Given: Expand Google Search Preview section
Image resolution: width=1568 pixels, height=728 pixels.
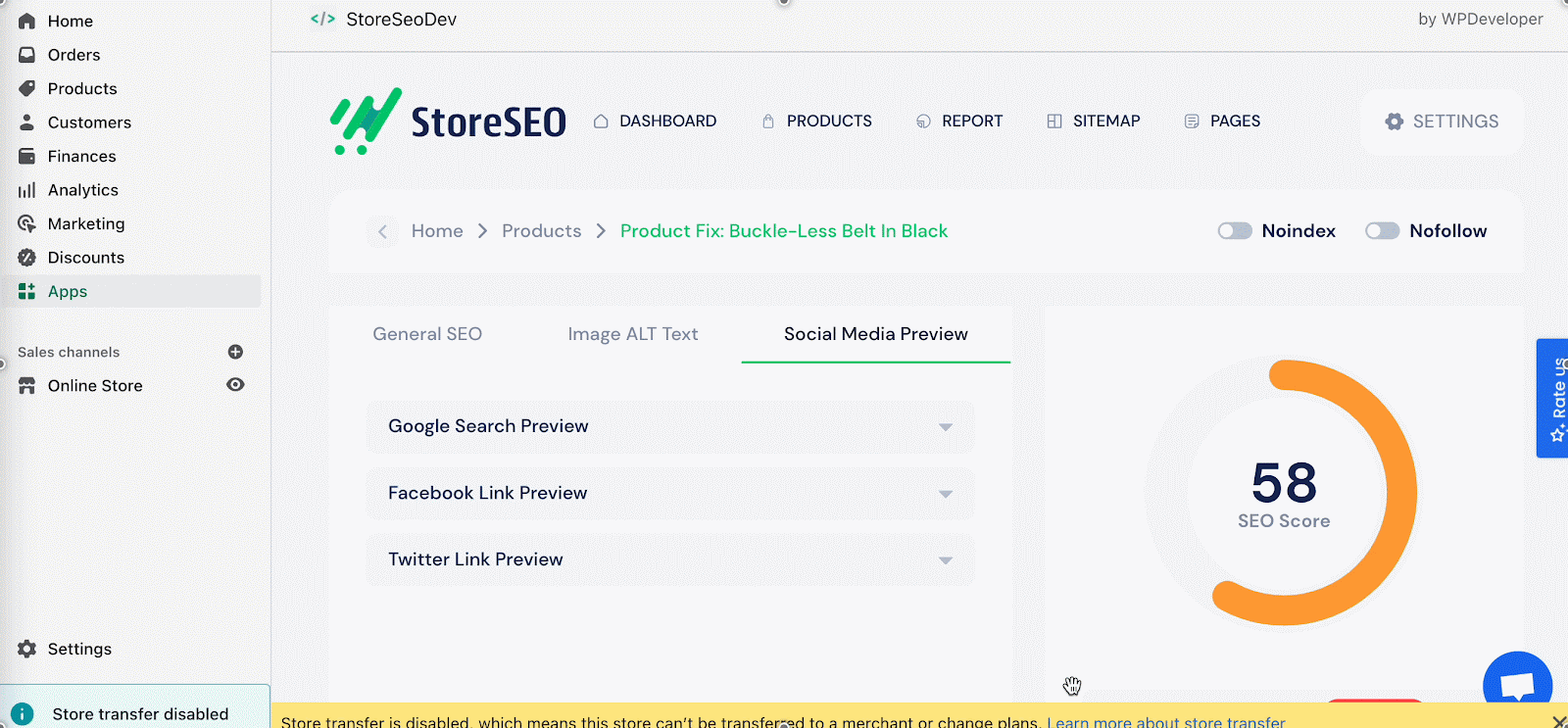Looking at the screenshot, I should (x=670, y=426).
